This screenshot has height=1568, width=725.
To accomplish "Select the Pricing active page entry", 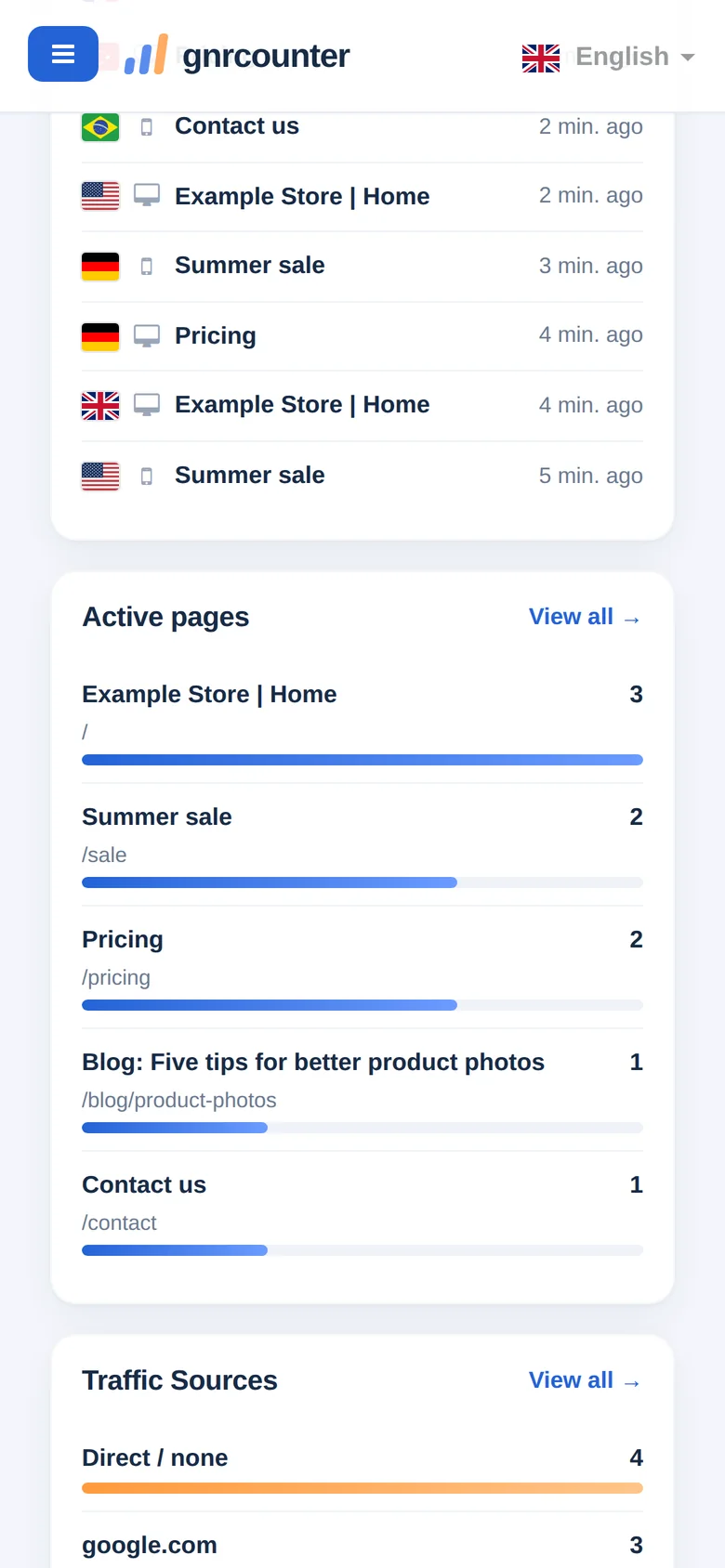I will [x=362, y=967].
